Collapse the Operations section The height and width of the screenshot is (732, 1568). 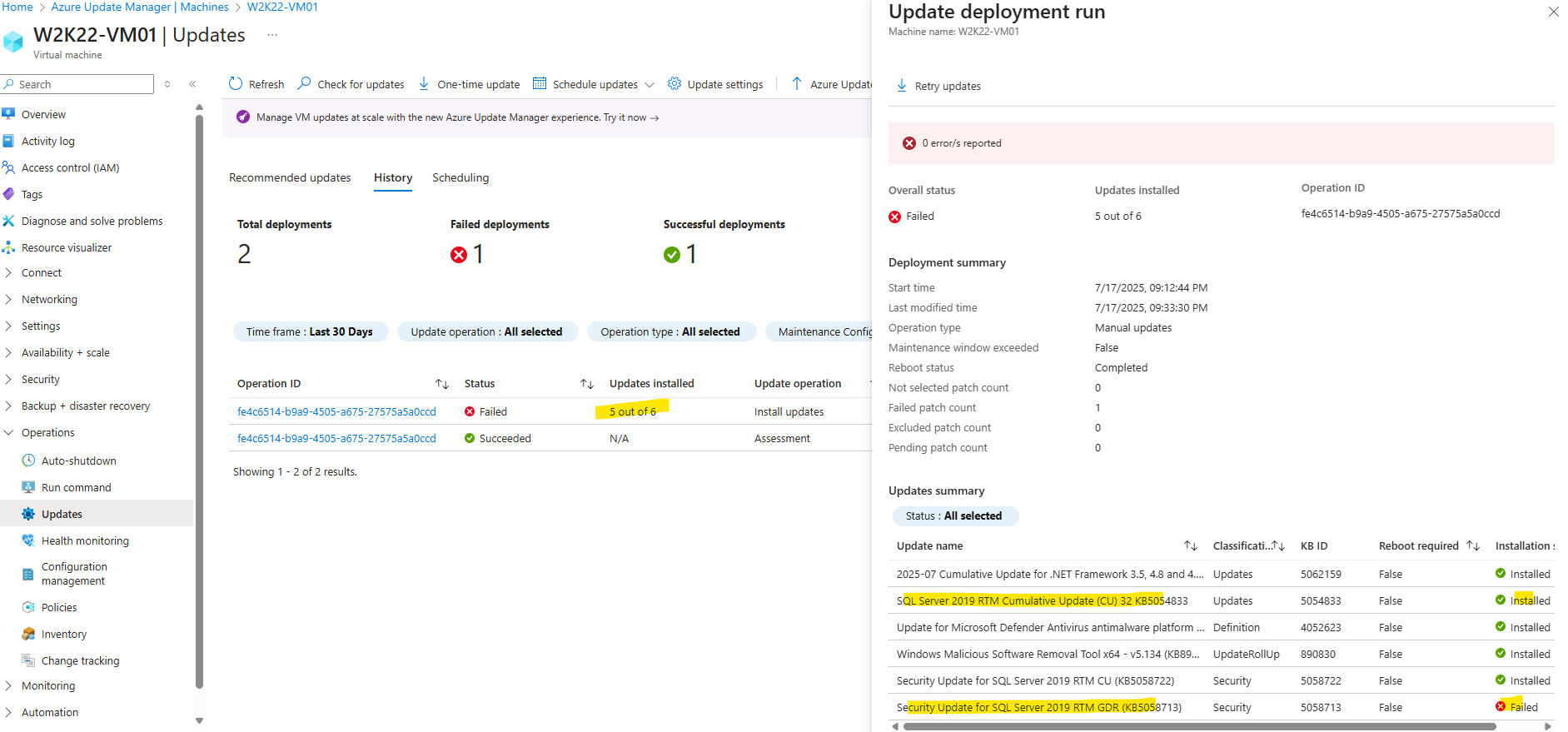[x=8, y=433]
